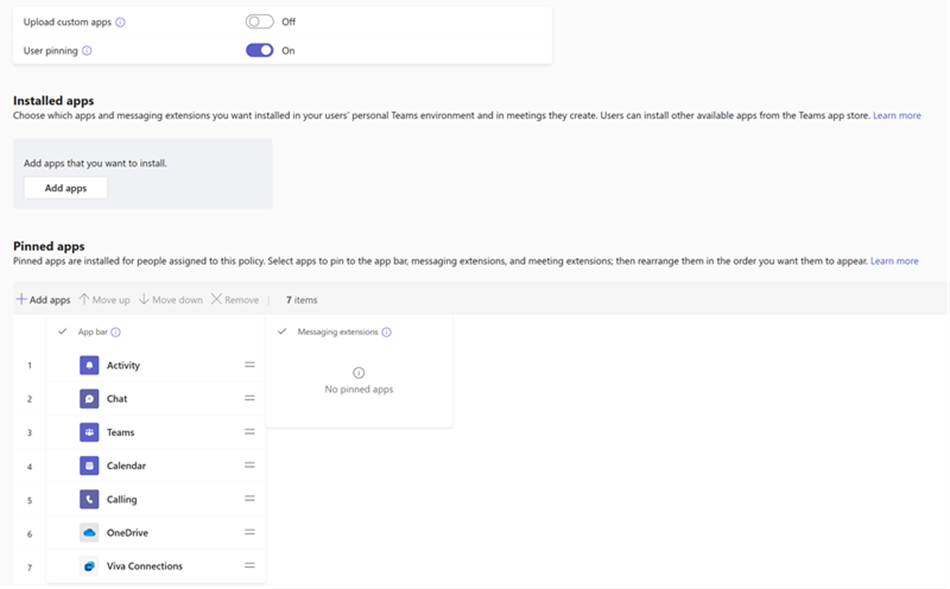The width and height of the screenshot is (950, 589).
Task: Click the Remove option in the toolbar
Action: pyautogui.click(x=235, y=299)
